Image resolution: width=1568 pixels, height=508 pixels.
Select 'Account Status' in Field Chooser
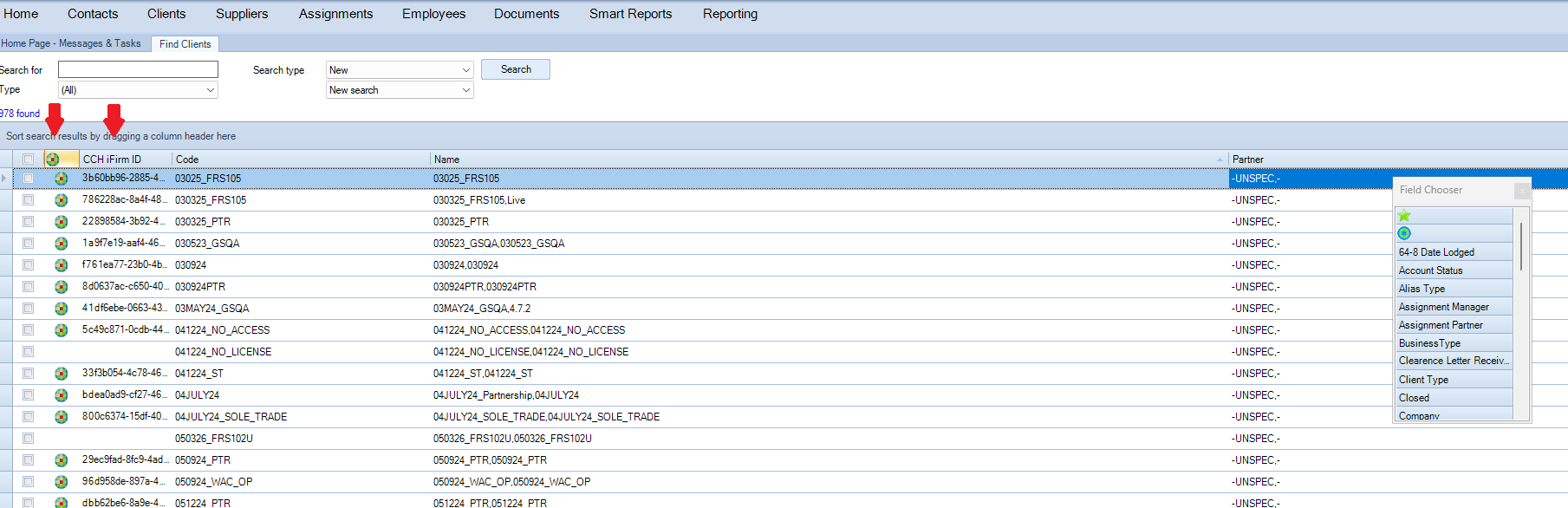click(1454, 270)
